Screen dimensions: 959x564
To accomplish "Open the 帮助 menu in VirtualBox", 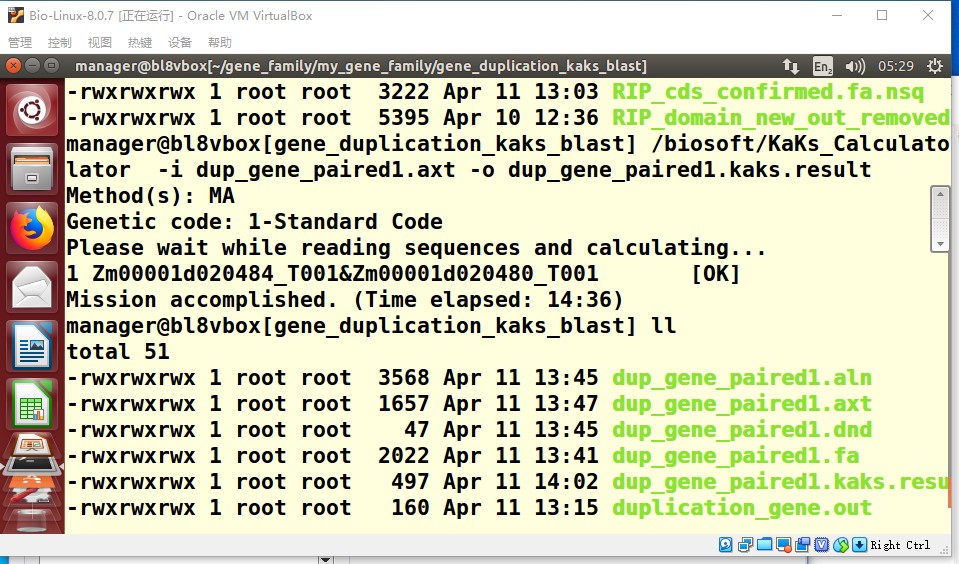I will click(x=220, y=43).
